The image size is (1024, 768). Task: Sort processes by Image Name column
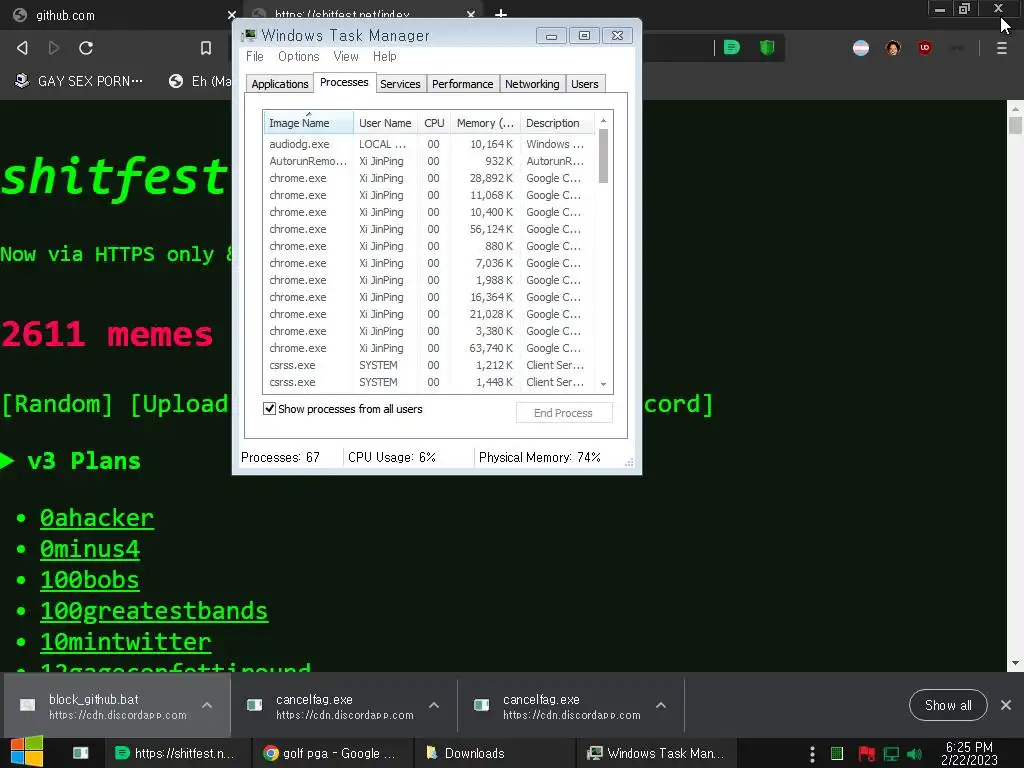pos(308,123)
